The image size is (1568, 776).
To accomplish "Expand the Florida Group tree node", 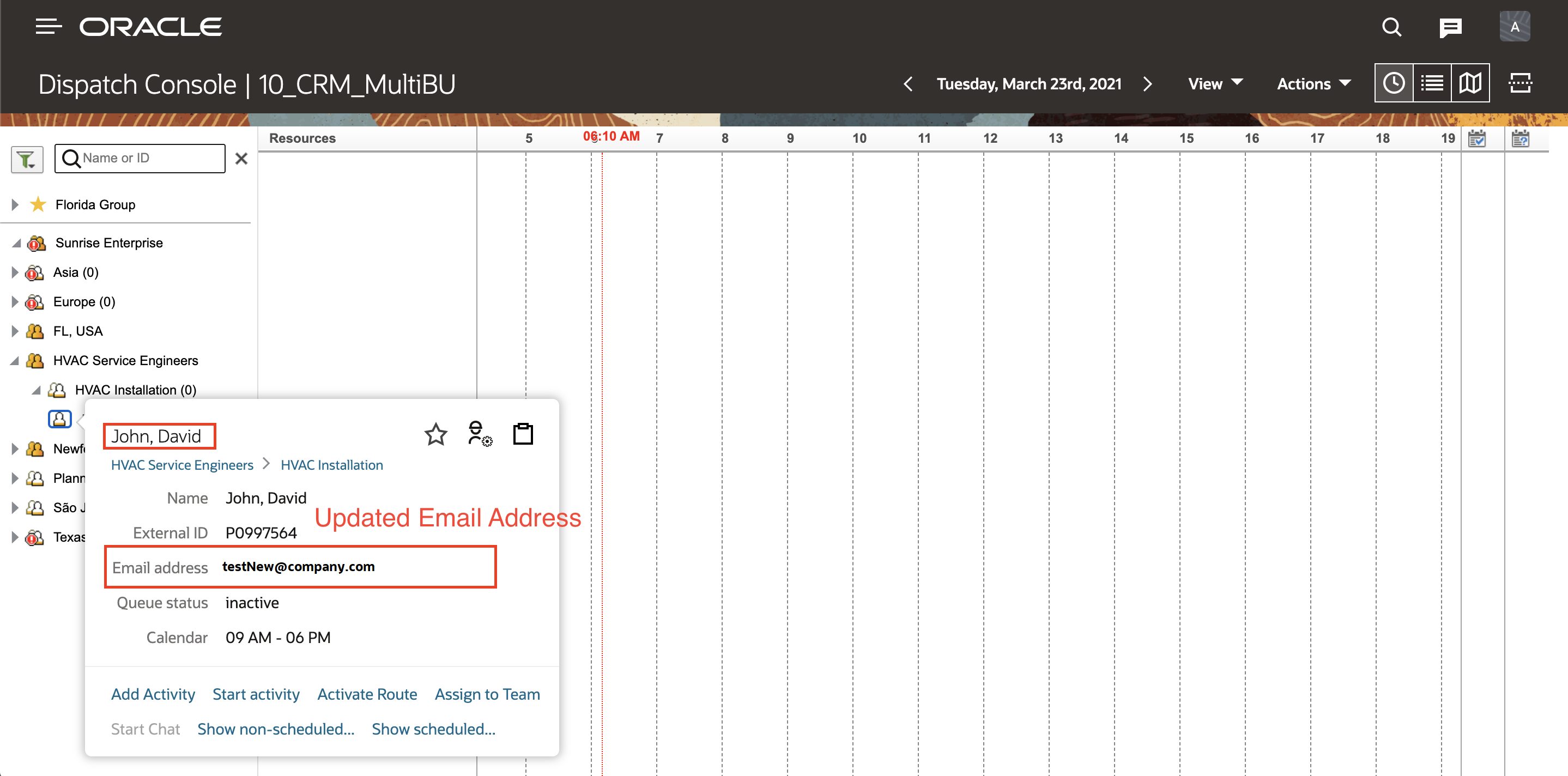I will tap(15, 204).
